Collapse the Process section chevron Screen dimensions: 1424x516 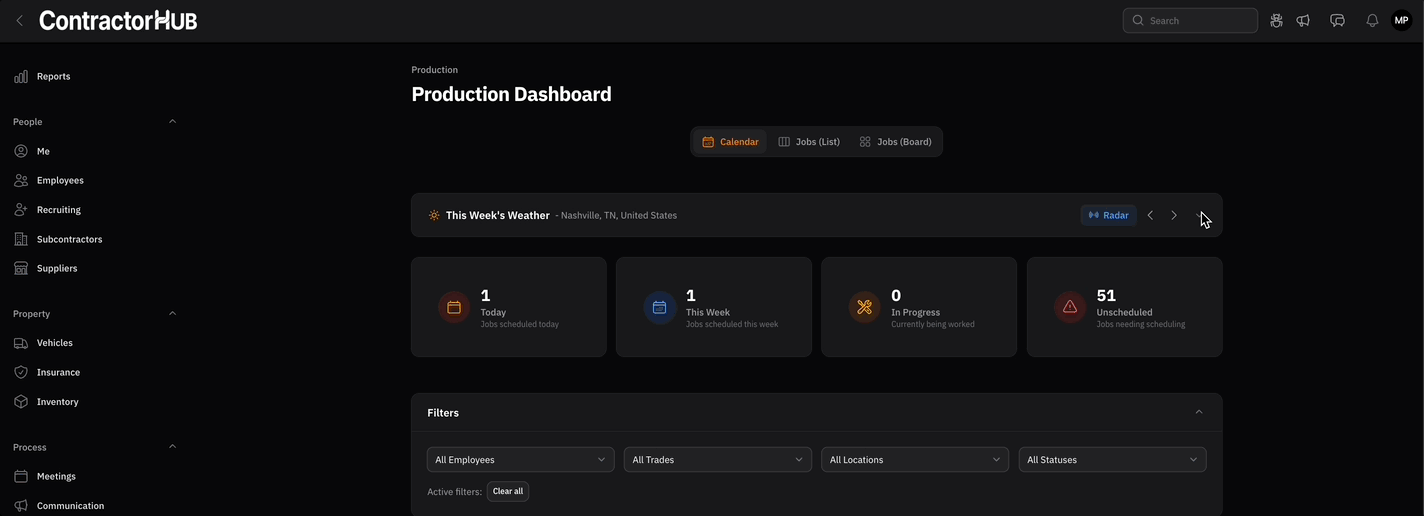click(172, 446)
